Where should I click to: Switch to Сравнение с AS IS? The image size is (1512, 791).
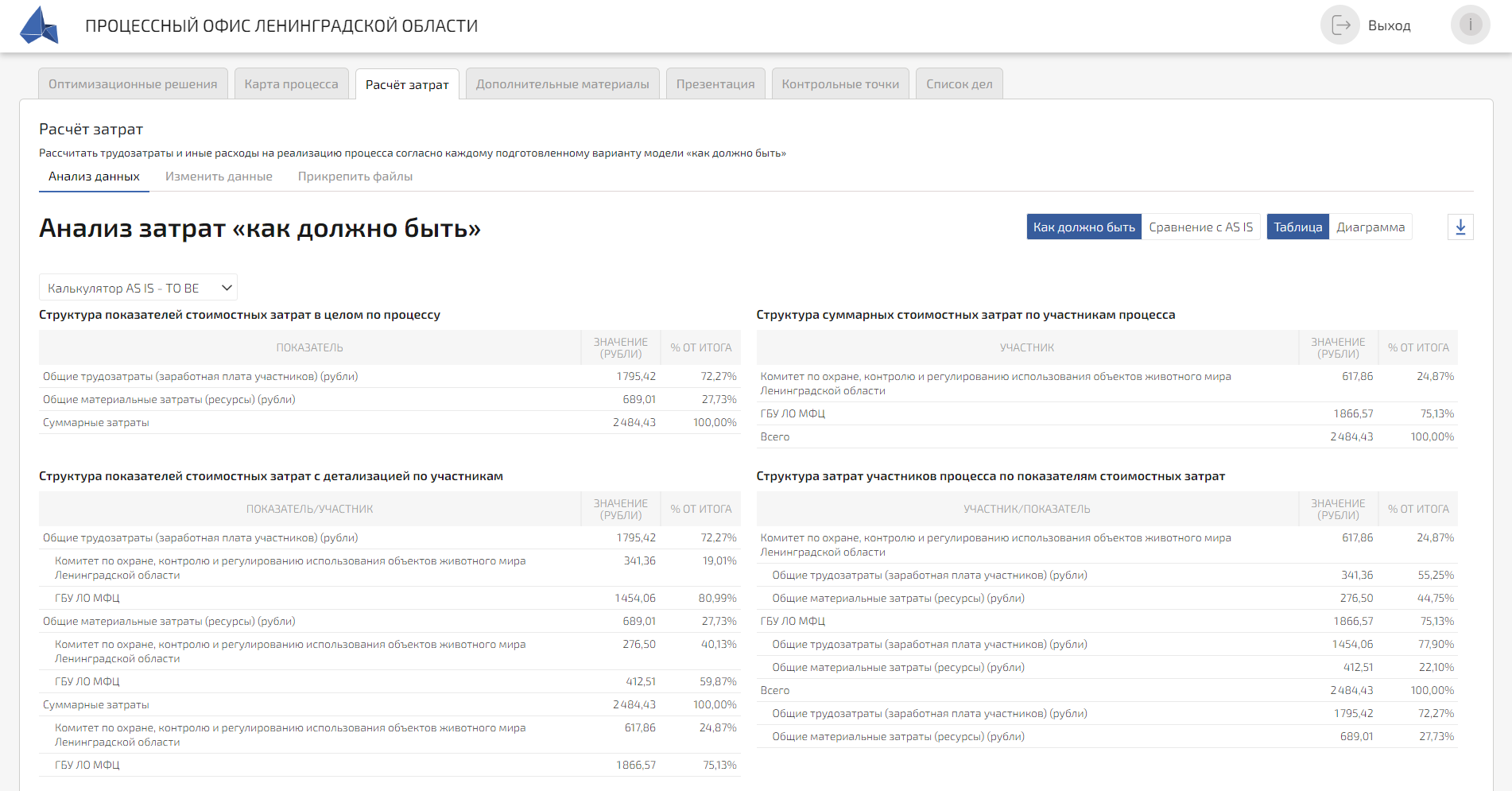tap(1200, 227)
